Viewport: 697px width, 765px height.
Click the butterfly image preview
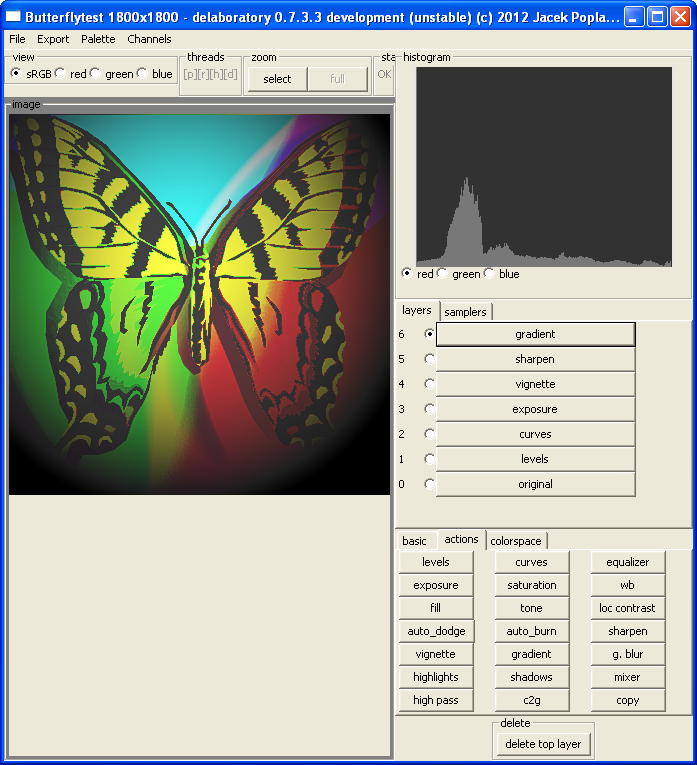click(x=199, y=304)
